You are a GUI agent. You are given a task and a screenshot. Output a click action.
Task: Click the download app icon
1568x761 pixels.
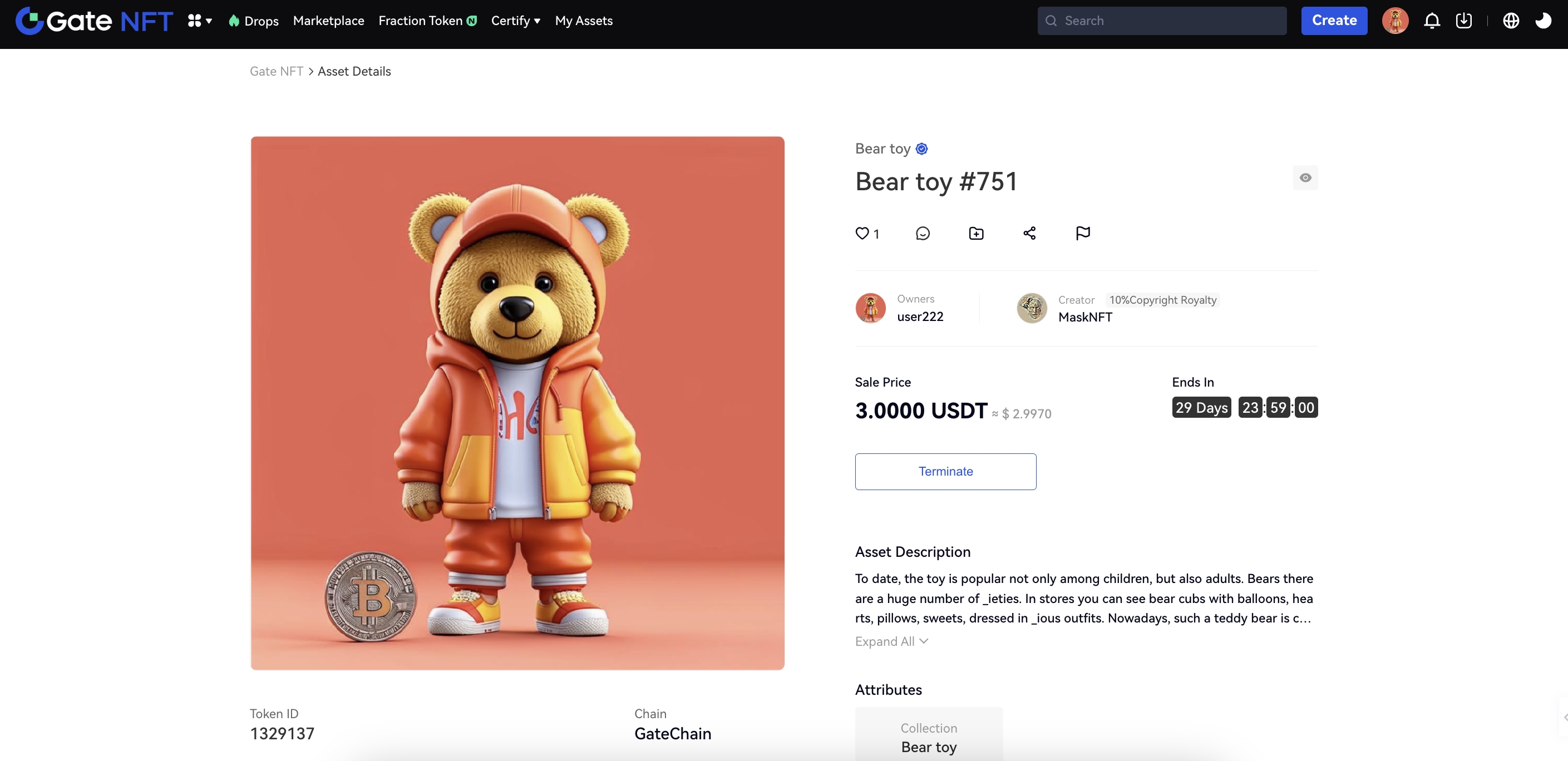(1464, 21)
